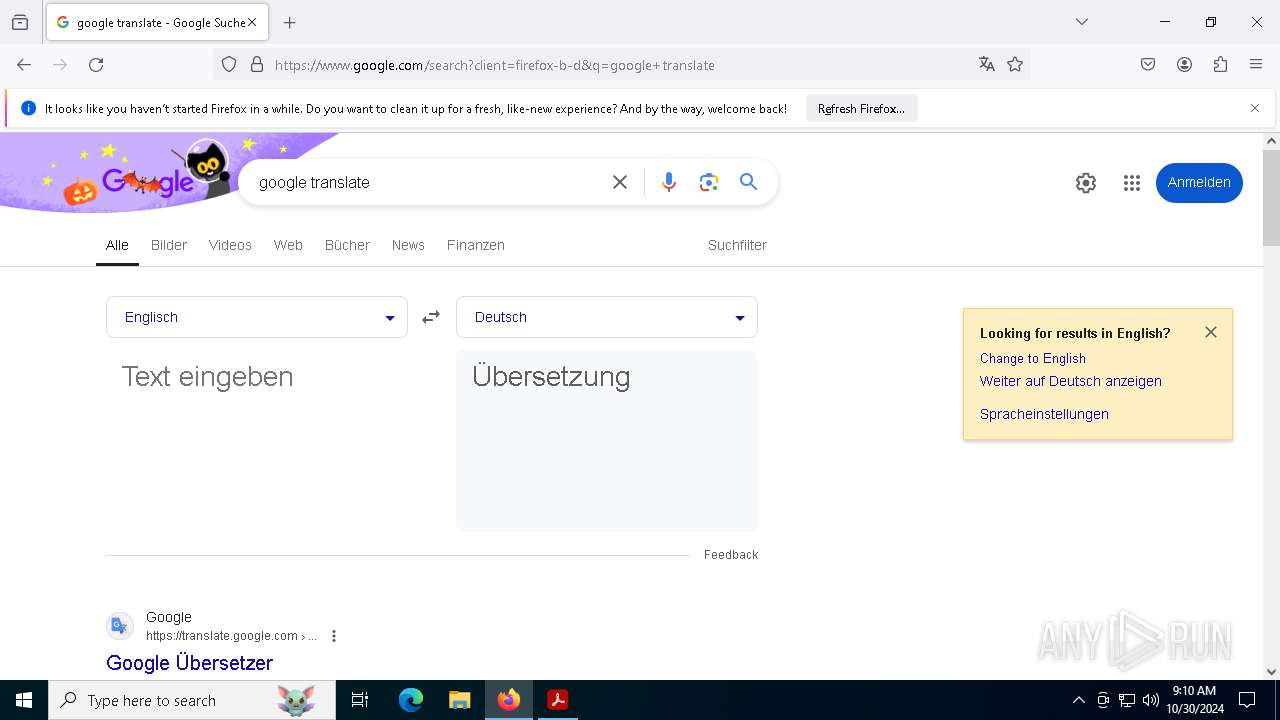The image size is (1280, 720).
Task: Open Suchfilter options
Action: pyautogui.click(x=737, y=245)
